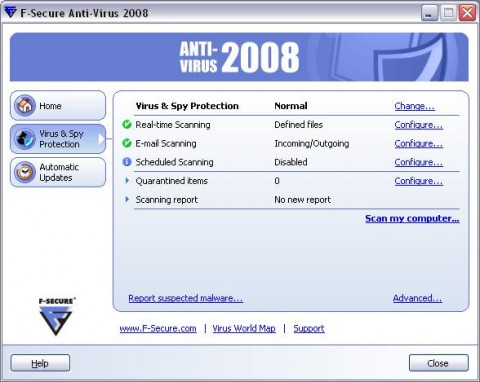Screen dimensions: 480x382
Task: Click the F-Secure title bar icon
Action: [x=10, y=12]
